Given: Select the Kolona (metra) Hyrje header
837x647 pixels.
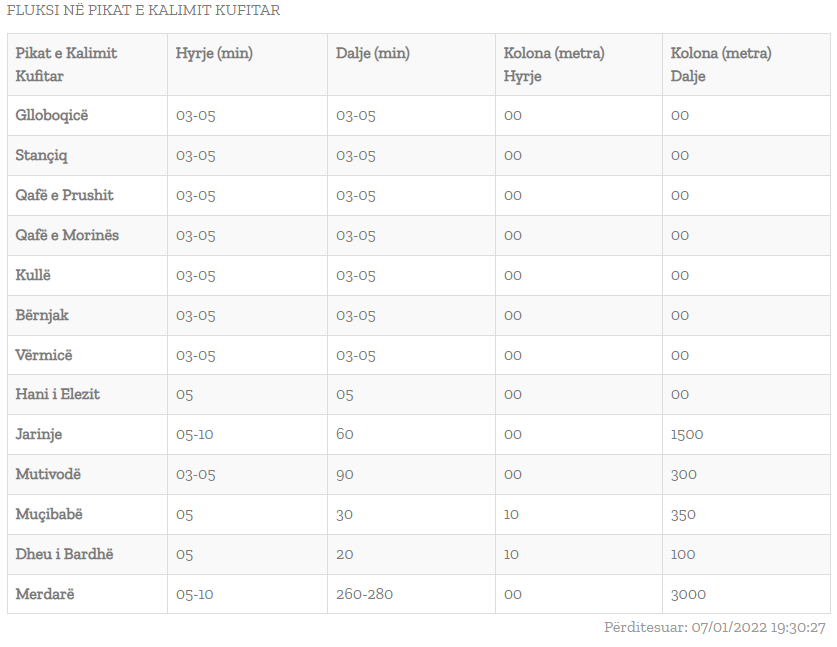Looking at the screenshot, I should pyautogui.click(x=554, y=65).
